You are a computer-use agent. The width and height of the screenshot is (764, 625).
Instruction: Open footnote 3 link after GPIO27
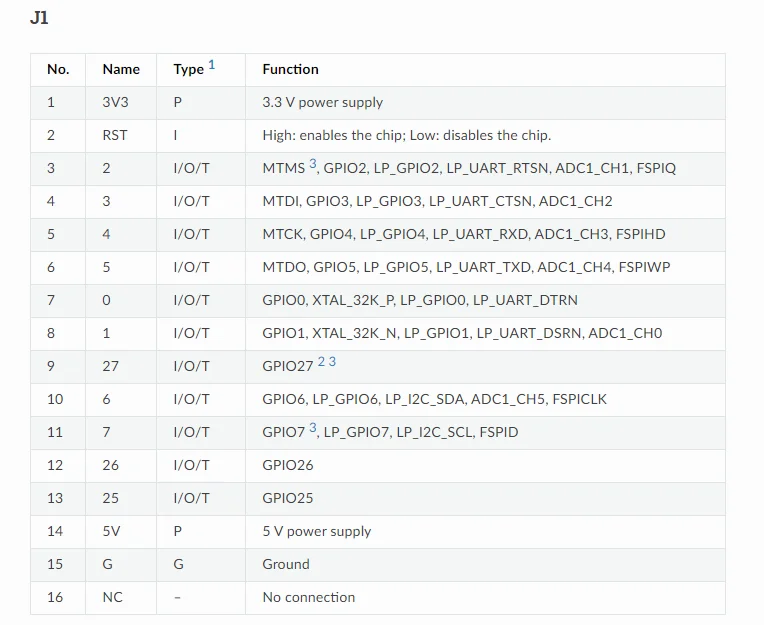point(332,361)
